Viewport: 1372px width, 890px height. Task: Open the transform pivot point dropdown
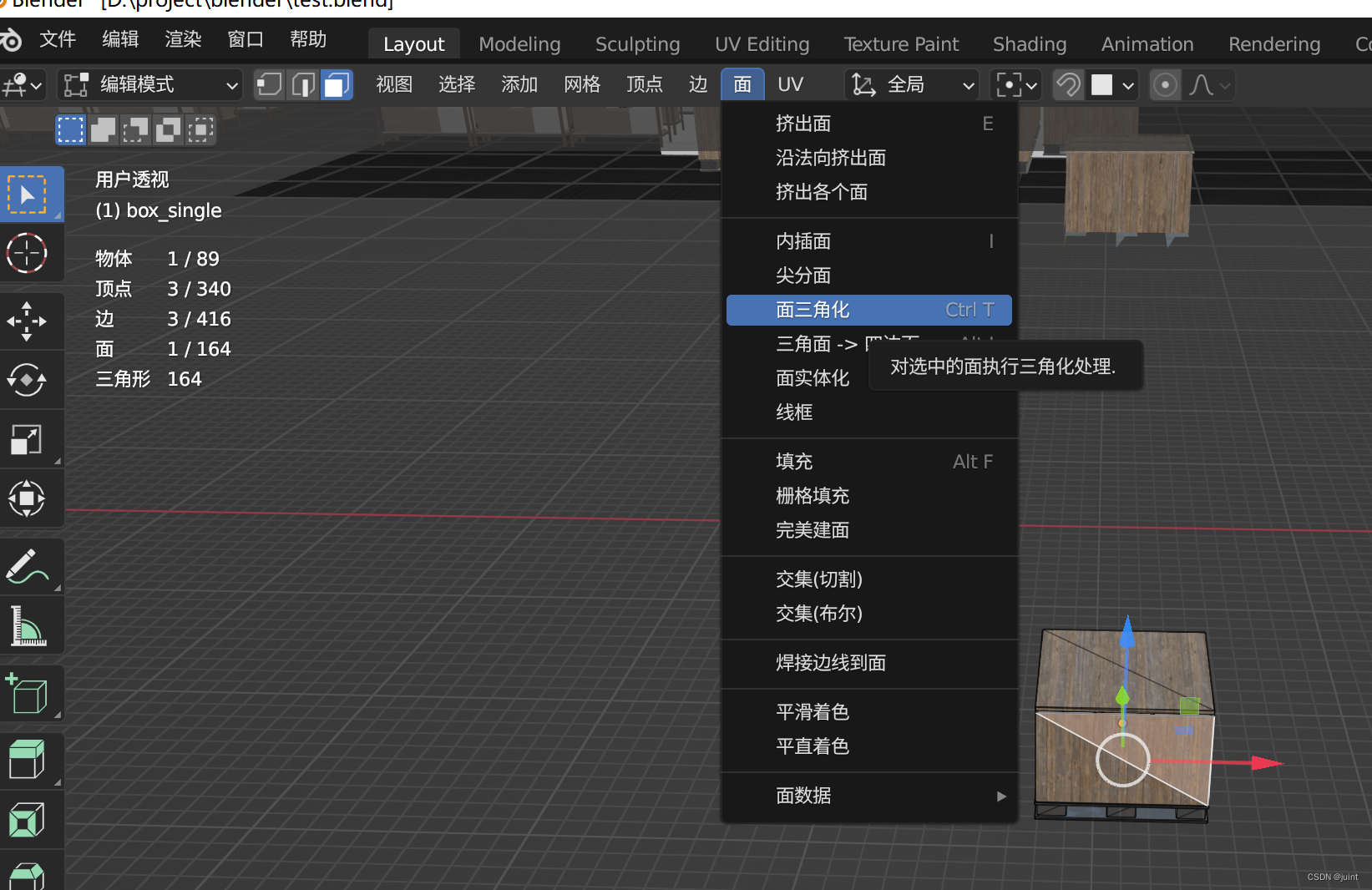tap(1015, 84)
